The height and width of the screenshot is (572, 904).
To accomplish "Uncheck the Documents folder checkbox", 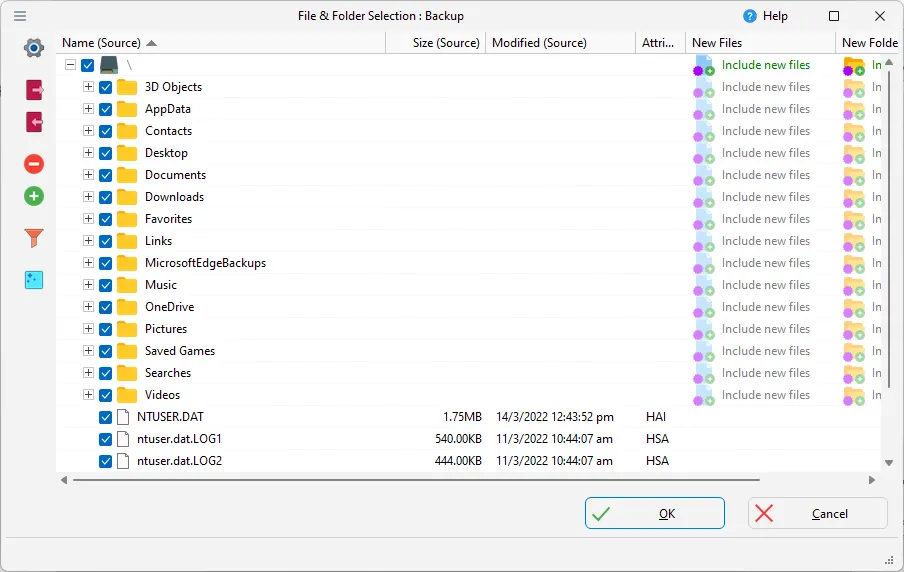I will point(106,175).
